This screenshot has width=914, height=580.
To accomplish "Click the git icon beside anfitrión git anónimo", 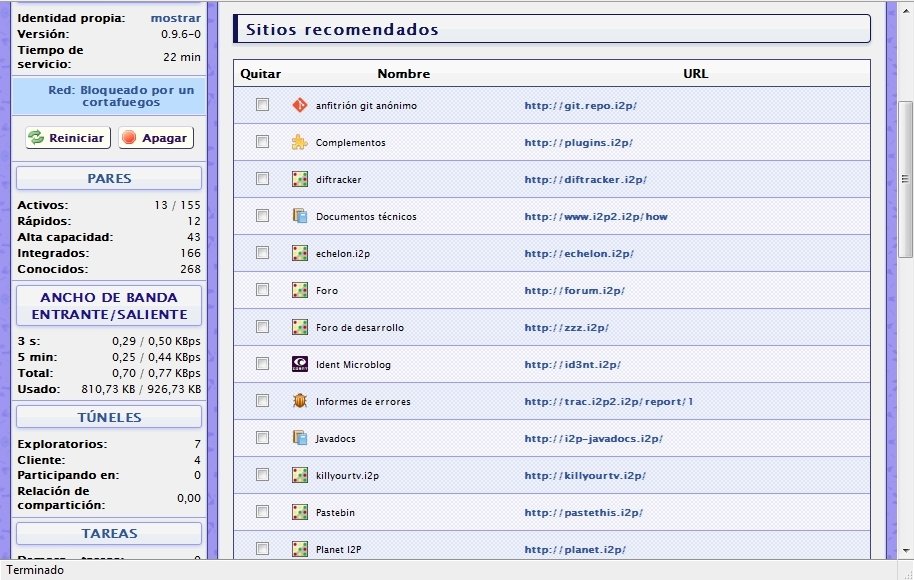I will tap(300, 106).
